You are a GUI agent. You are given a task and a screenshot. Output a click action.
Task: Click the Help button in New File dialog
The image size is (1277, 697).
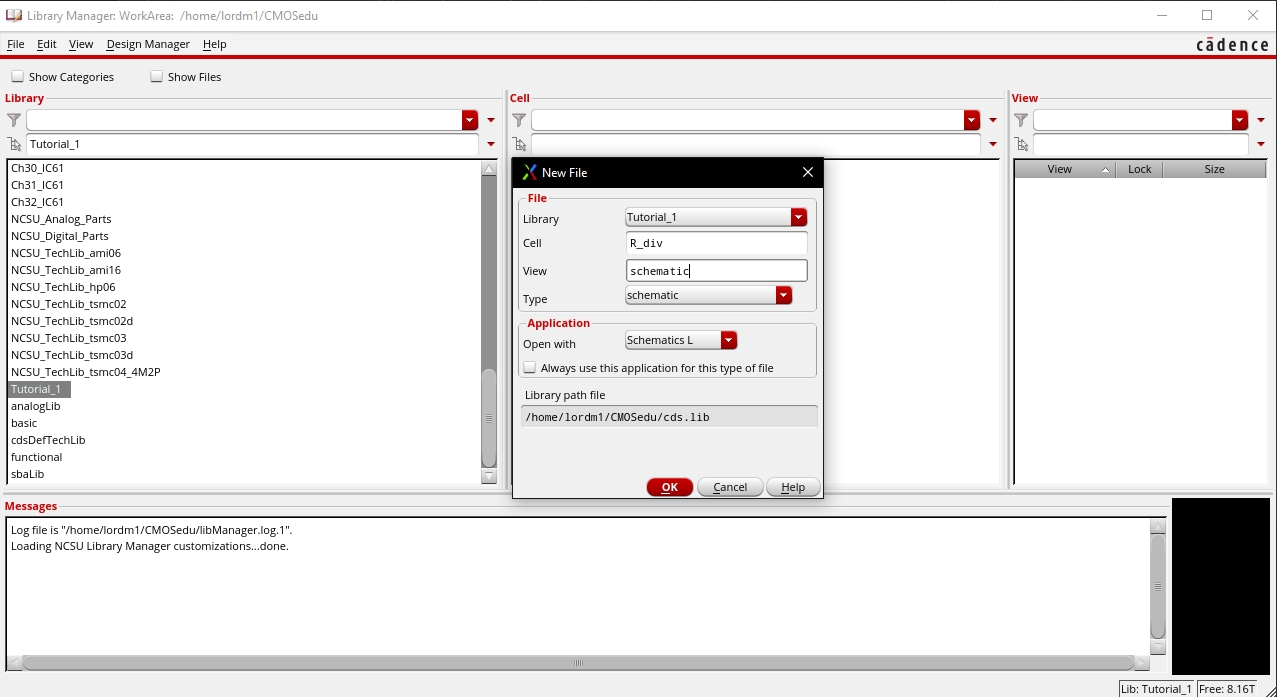click(x=793, y=487)
